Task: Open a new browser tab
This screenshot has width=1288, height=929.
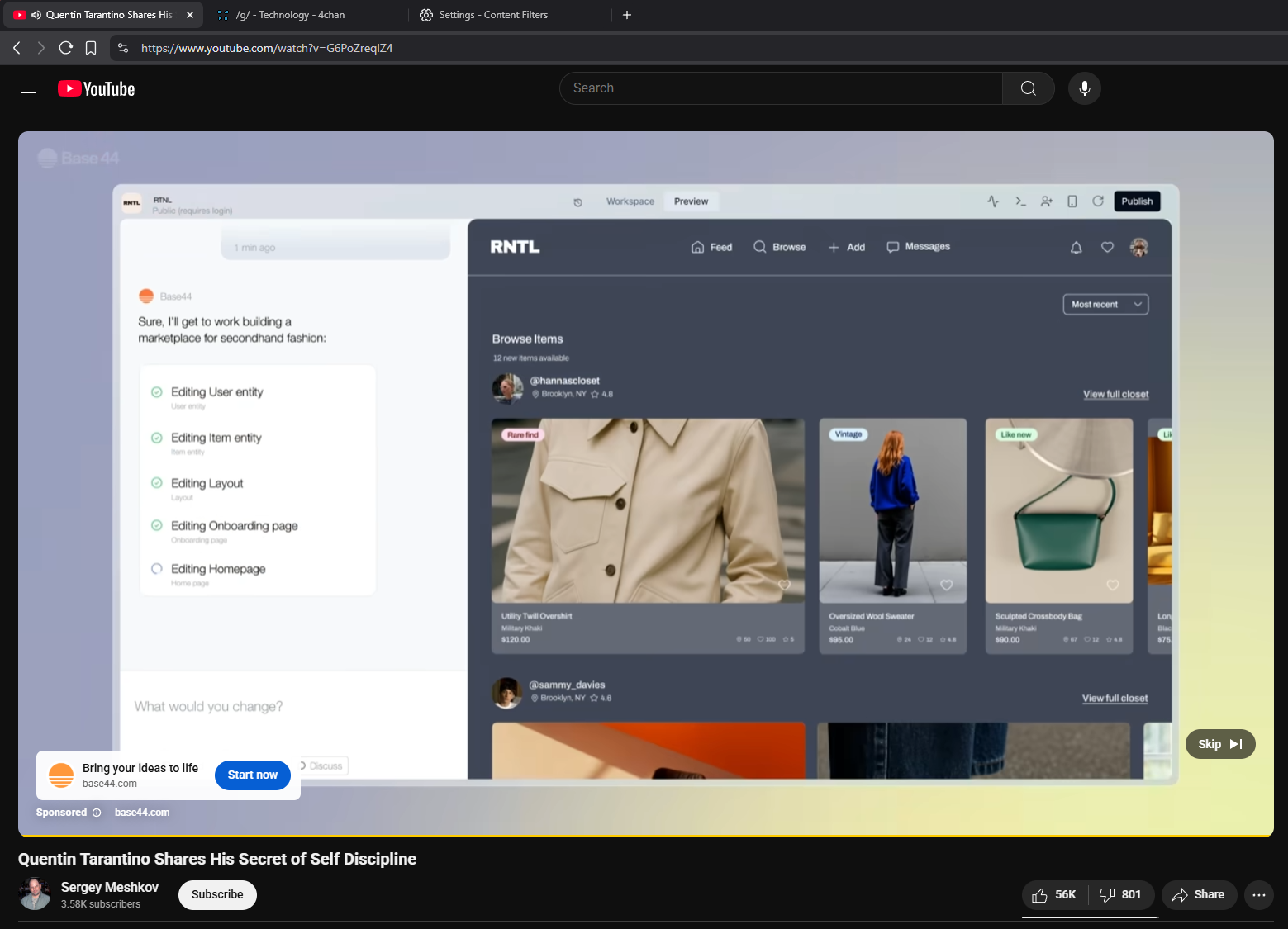Action: (x=627, y=15)
